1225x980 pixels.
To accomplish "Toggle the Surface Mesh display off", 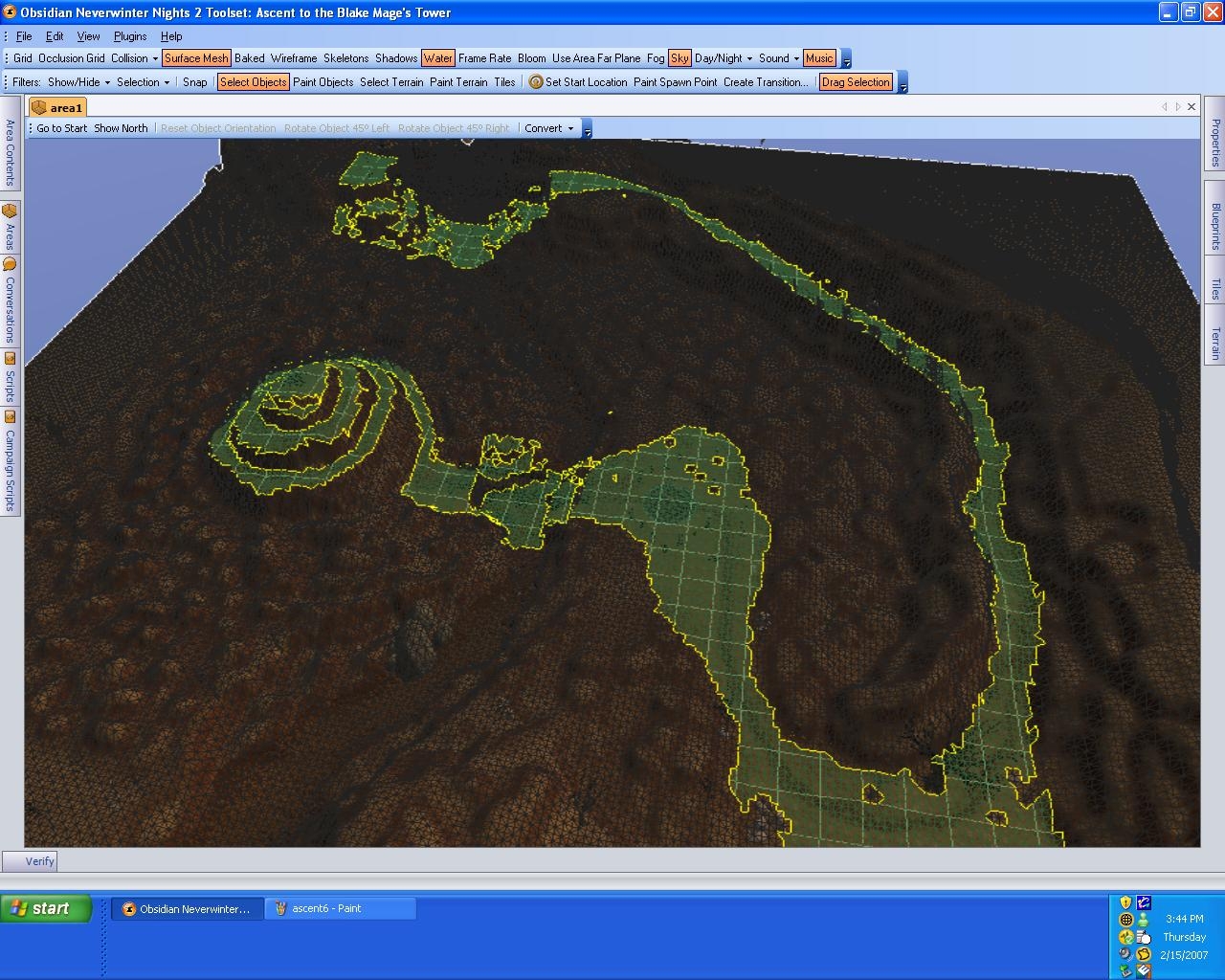I will pos(196,58).
